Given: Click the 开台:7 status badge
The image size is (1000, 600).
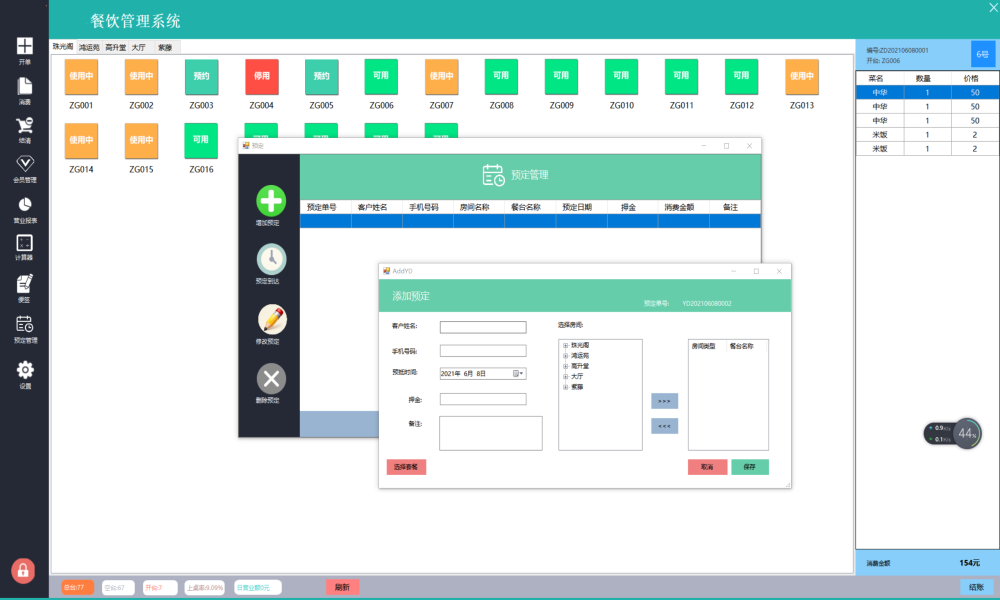Looking at the screenshot, I should click(159, 588).
